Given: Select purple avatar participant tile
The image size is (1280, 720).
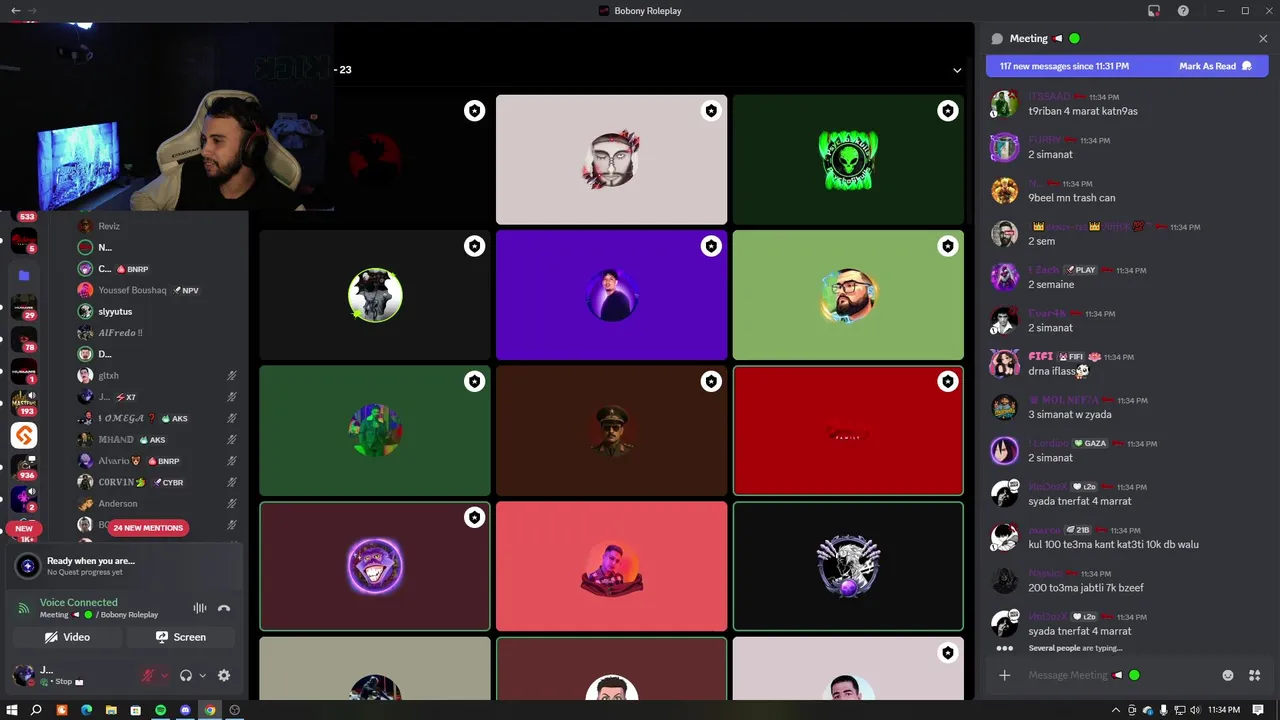Looking at the screenshot, I should coord(611,295).
